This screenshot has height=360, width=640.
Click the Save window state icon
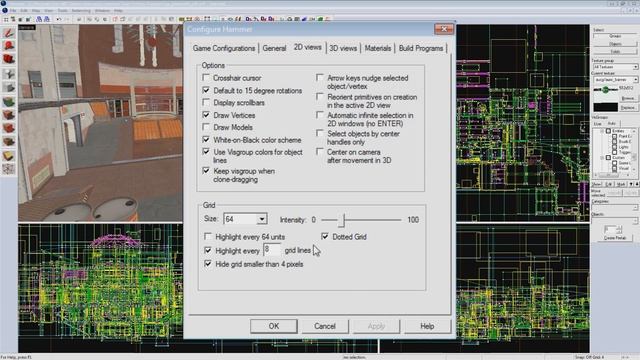click(x=47, y=19)
